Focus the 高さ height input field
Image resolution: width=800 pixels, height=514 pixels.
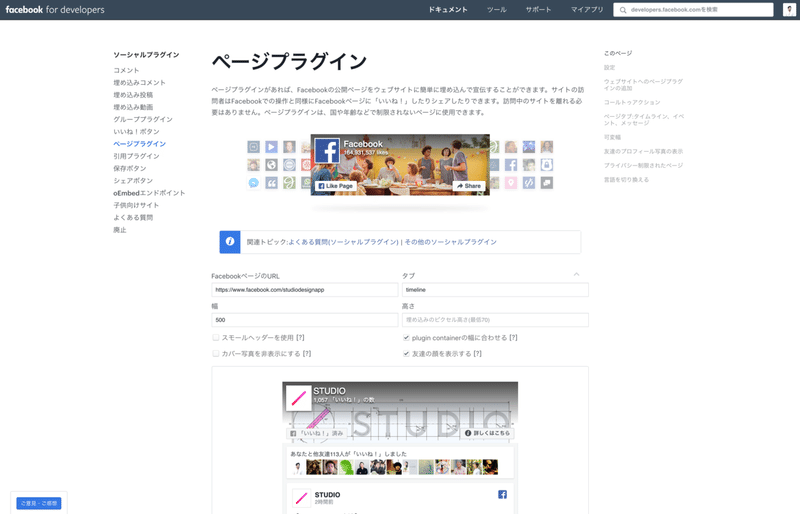click(x=495, y=320)
